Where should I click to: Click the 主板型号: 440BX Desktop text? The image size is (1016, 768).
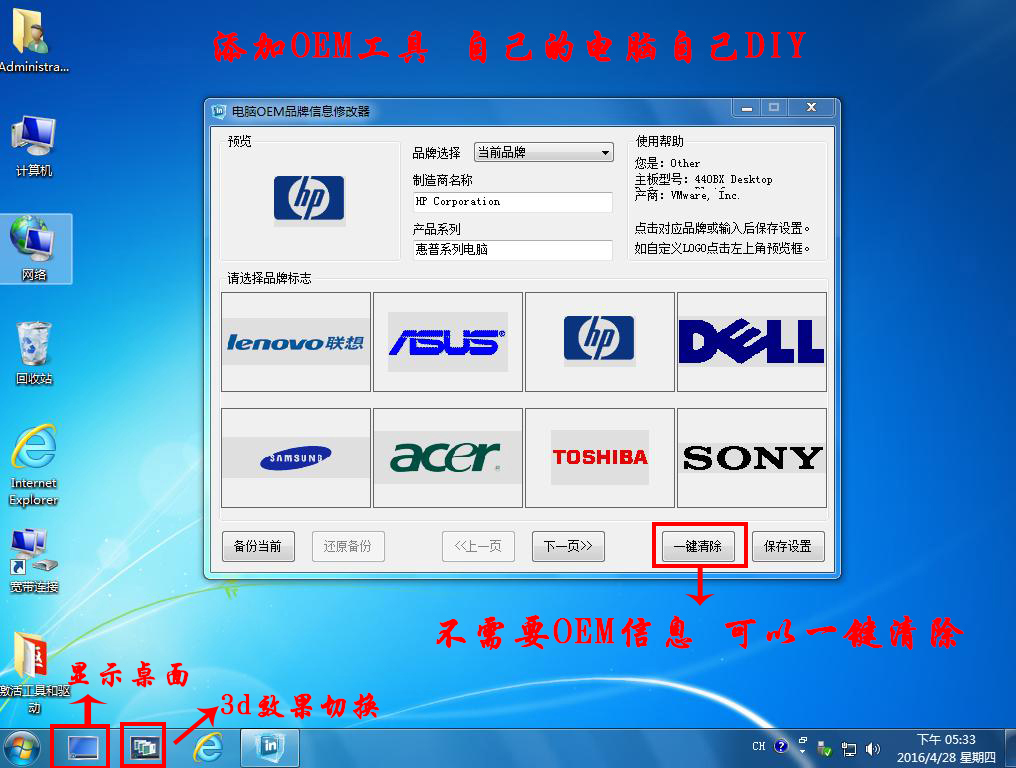[703, 180]
